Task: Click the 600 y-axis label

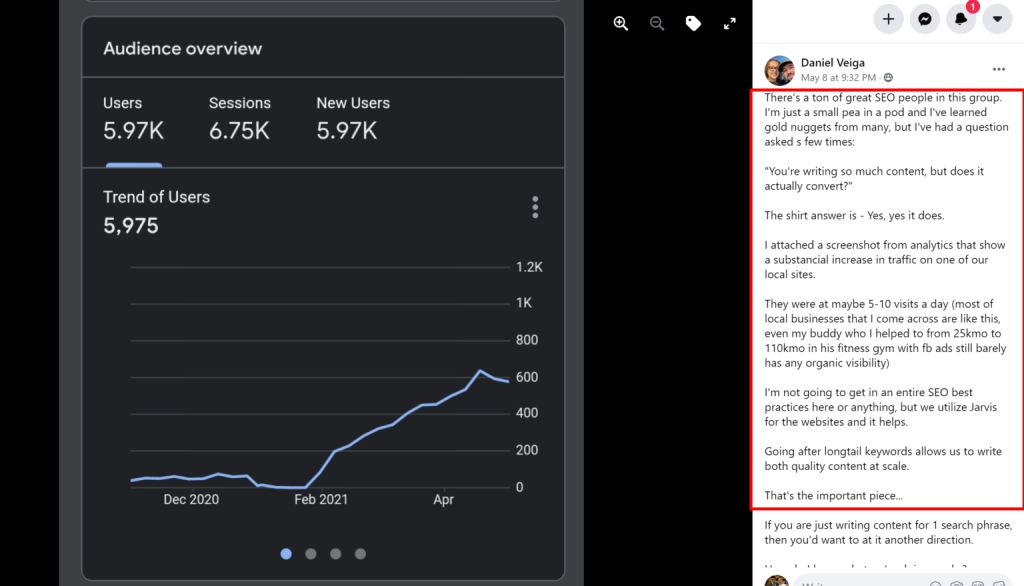Action: click(x=527, y=377)
